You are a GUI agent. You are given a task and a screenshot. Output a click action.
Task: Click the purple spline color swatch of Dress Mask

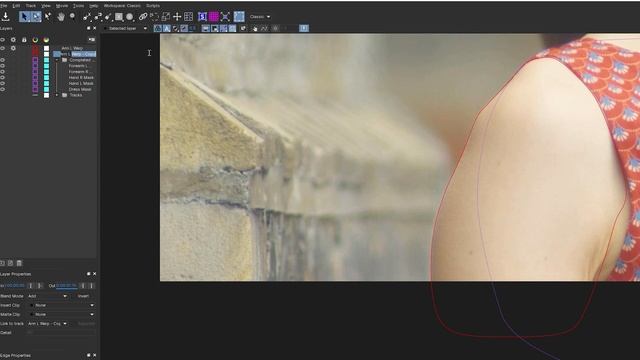(x=35, y=89)
